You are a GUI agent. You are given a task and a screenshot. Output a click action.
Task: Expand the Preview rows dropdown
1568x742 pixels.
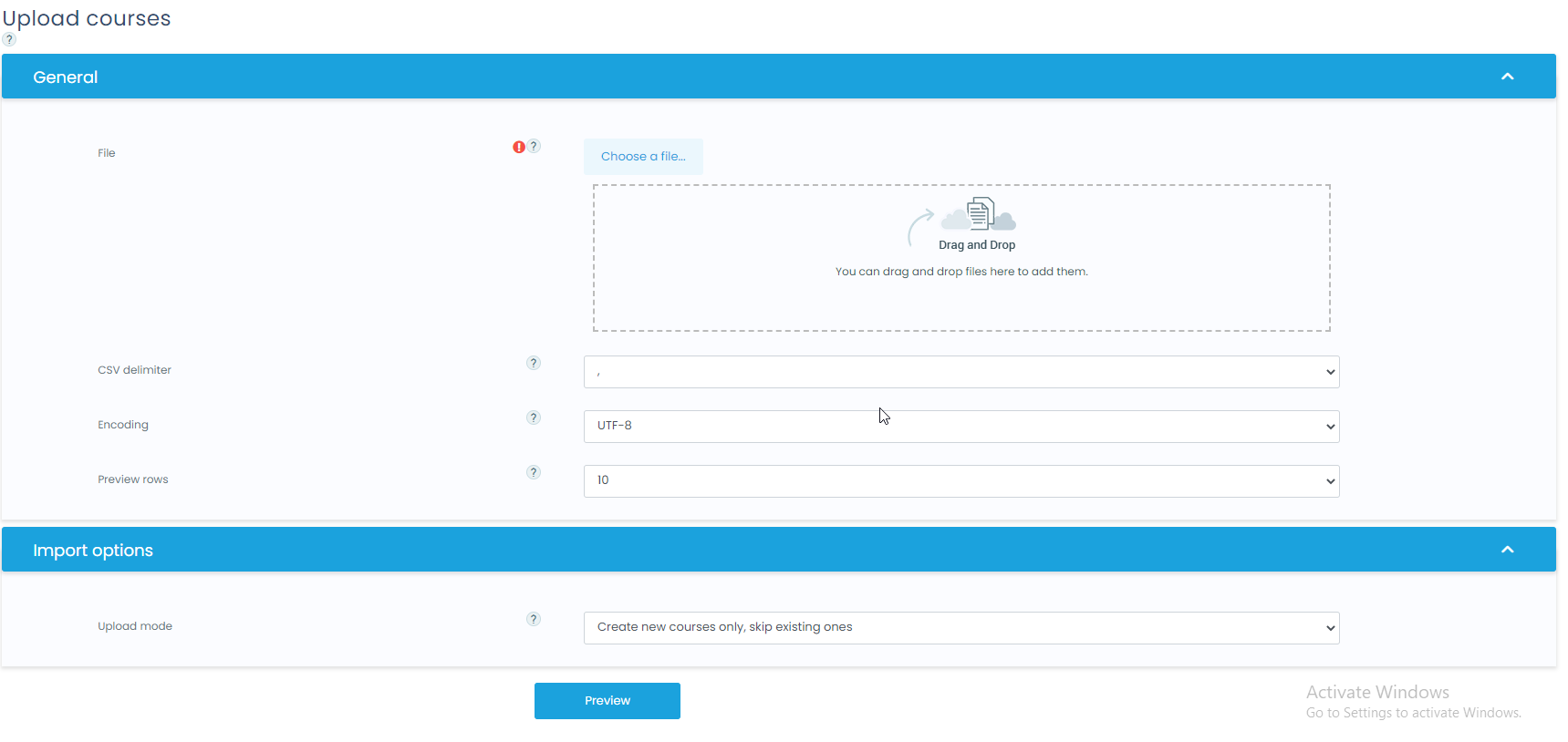pyautogui.click(x=961, y=481)
